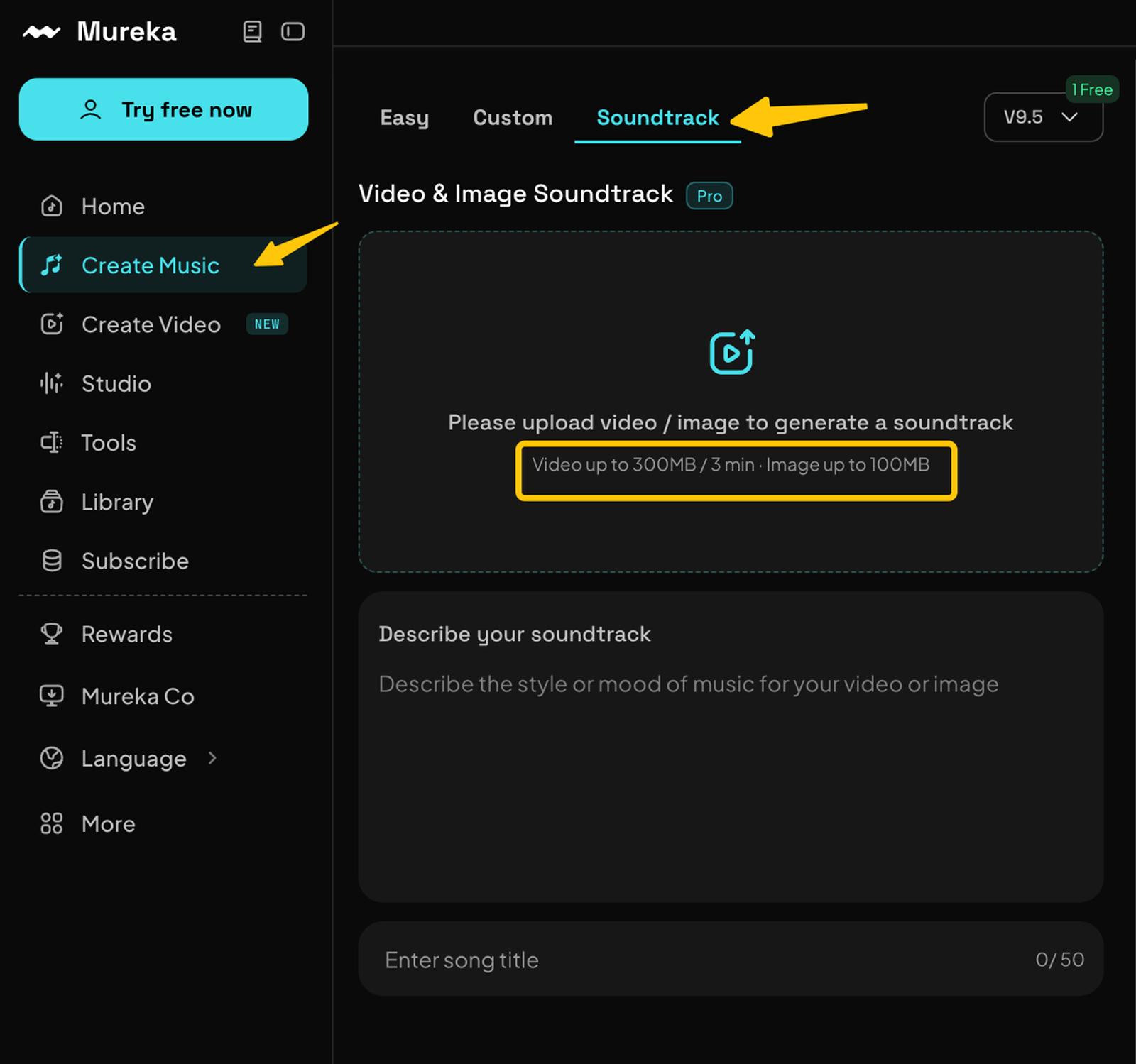Click the music note icon for Create Music
This screenshot has width=1136, height=1064.
(x=51, y=265)
